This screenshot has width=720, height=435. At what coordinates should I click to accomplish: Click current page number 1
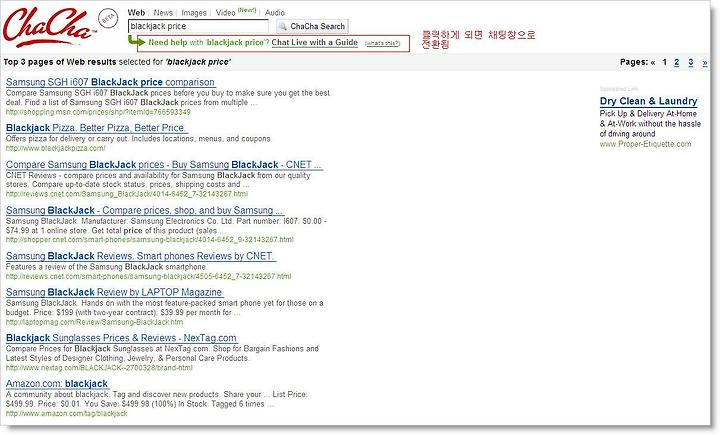(664, 62)
